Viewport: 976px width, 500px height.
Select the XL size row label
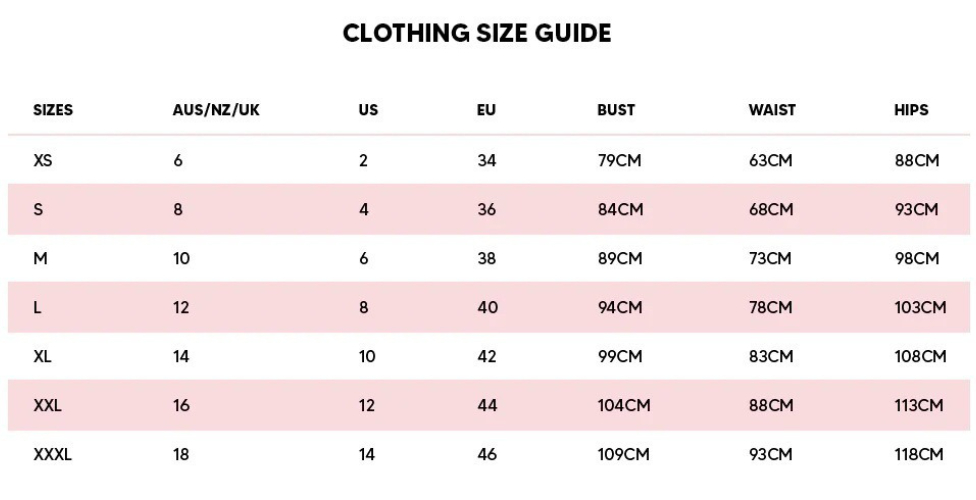tap(43, 357)
